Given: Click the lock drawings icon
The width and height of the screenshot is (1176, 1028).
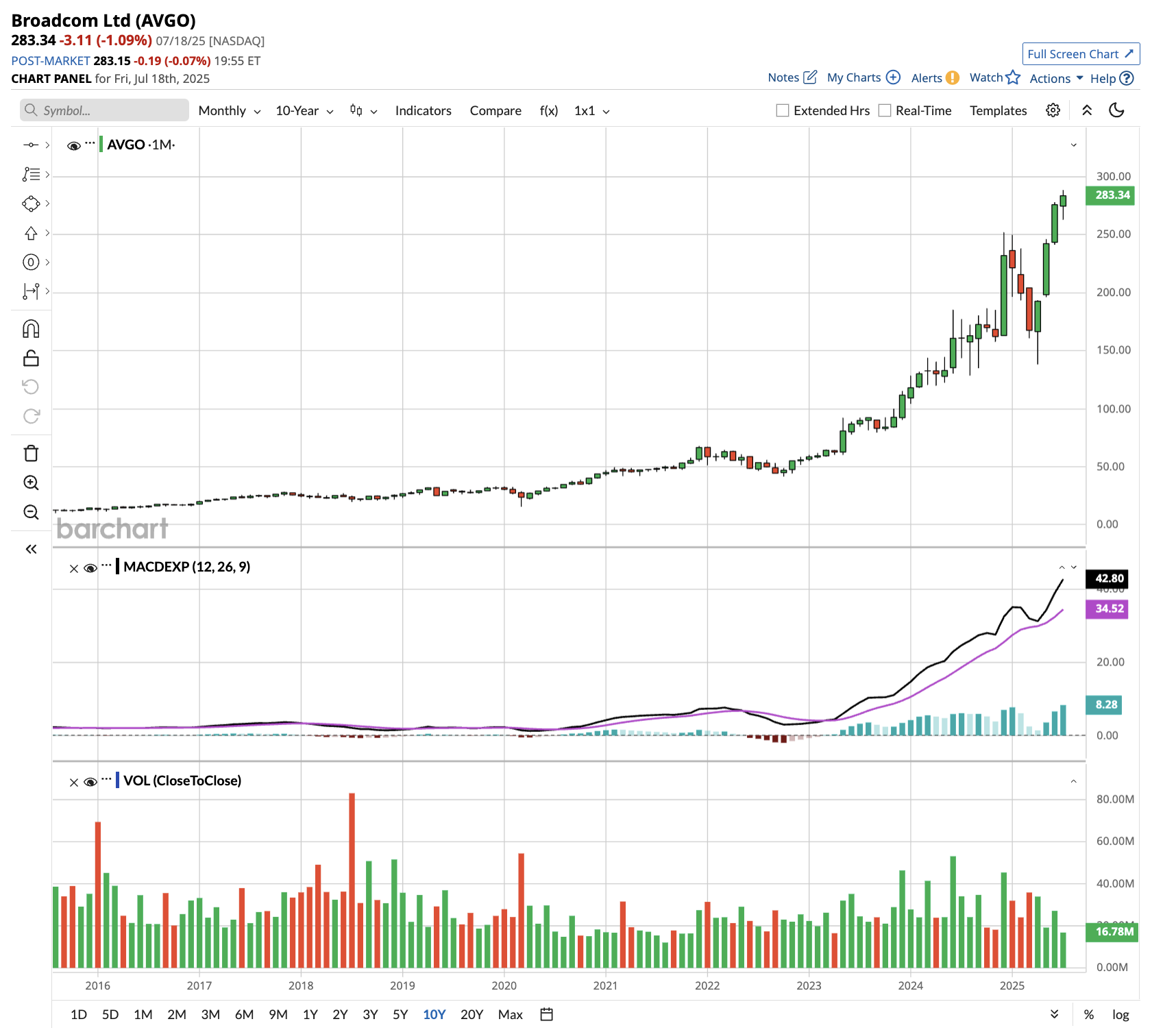Looking at the screenshot, I should point(31,358).
